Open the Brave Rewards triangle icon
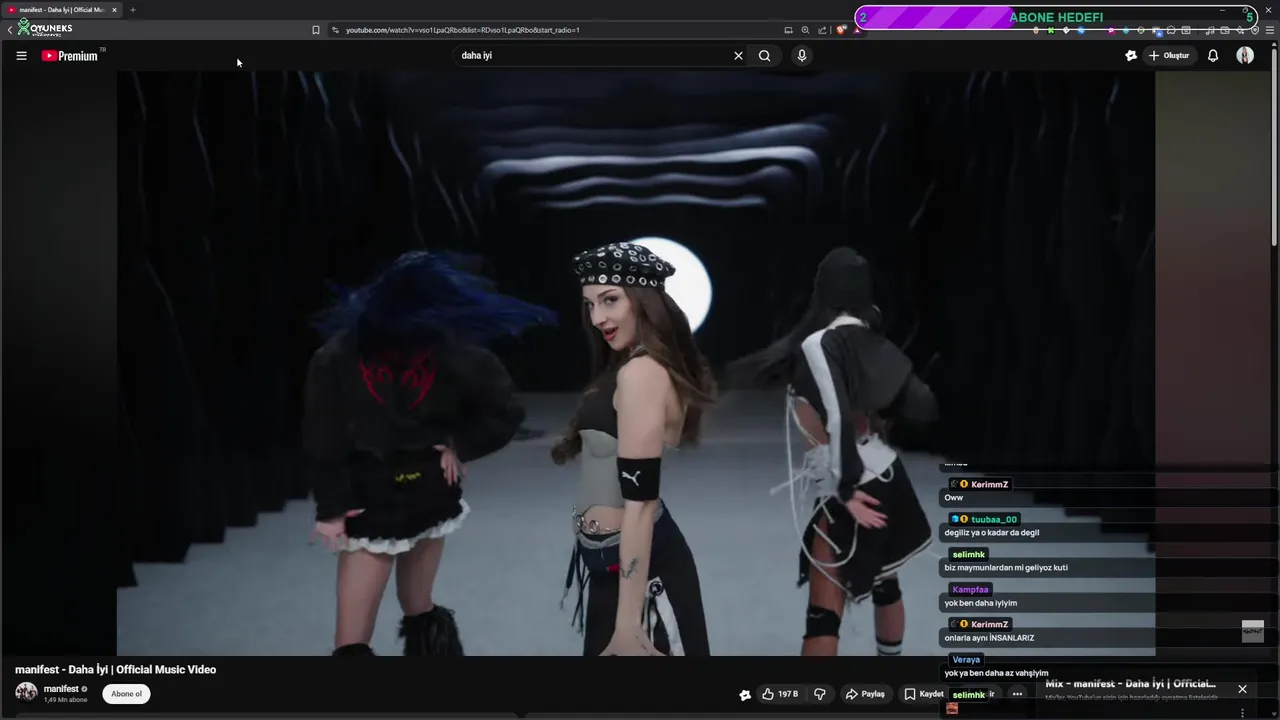The image size is (1280, 720). pyautogui.click(x=857, y=30)
